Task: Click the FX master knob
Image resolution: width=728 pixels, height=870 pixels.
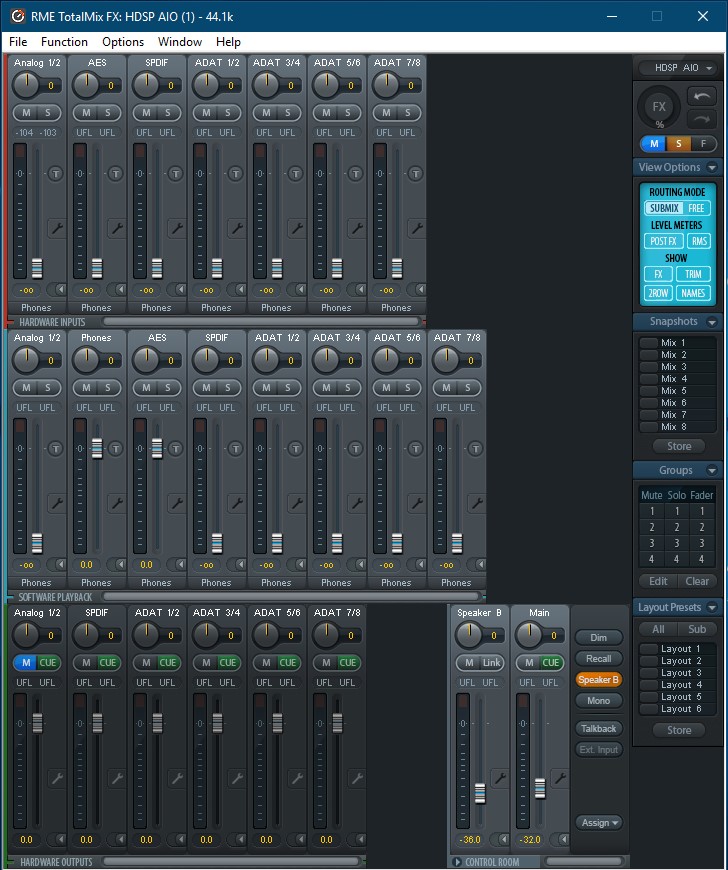Action: pyautogui.click(x=659, y=107)
